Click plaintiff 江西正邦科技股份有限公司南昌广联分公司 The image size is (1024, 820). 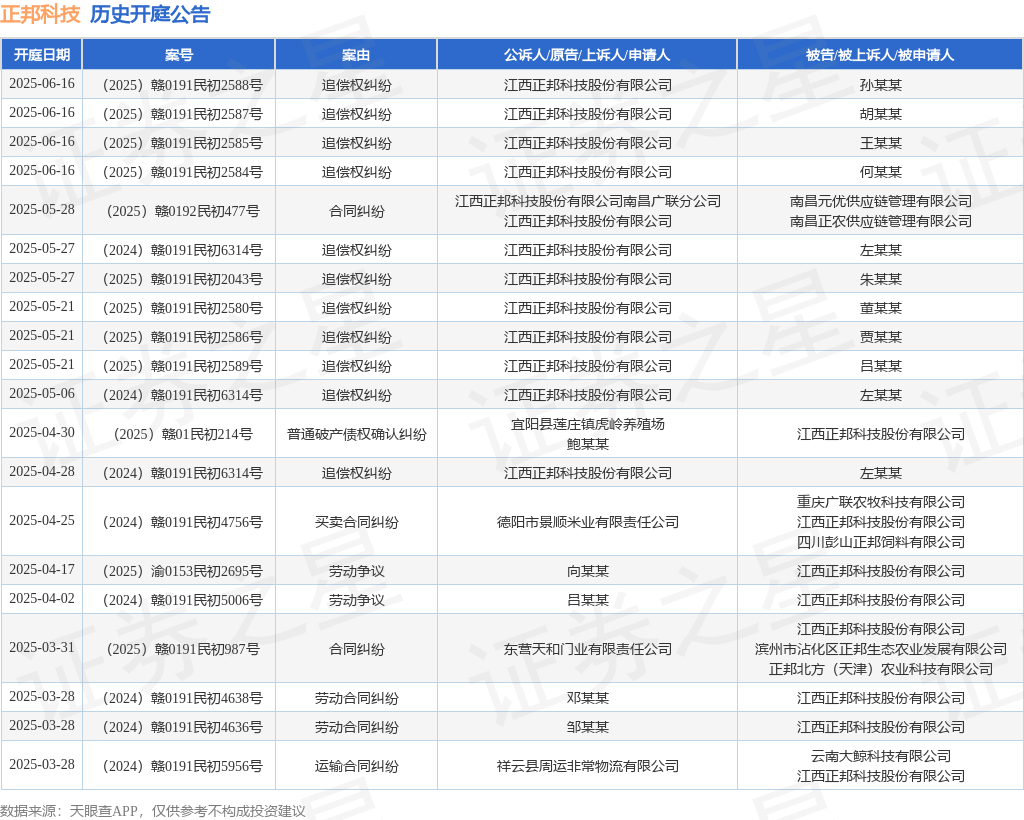[x=588, y=201]
